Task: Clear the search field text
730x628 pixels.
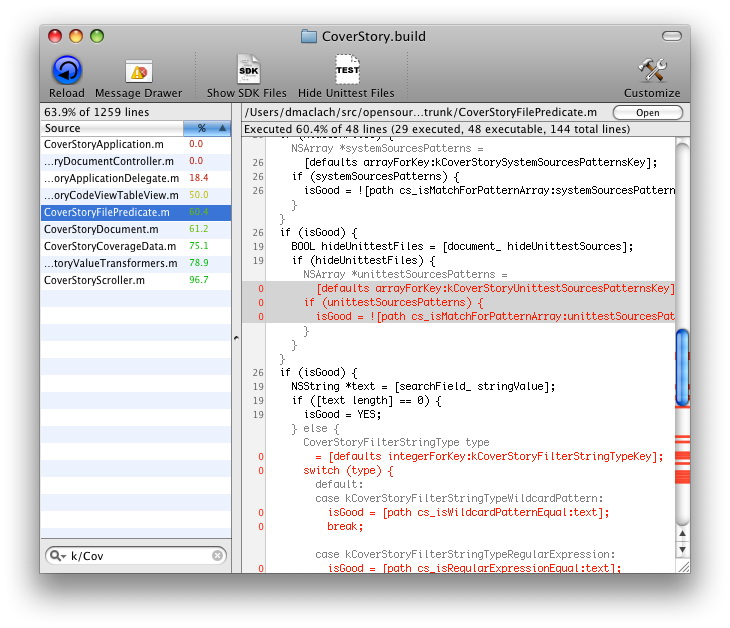Action: coord(217,556)
